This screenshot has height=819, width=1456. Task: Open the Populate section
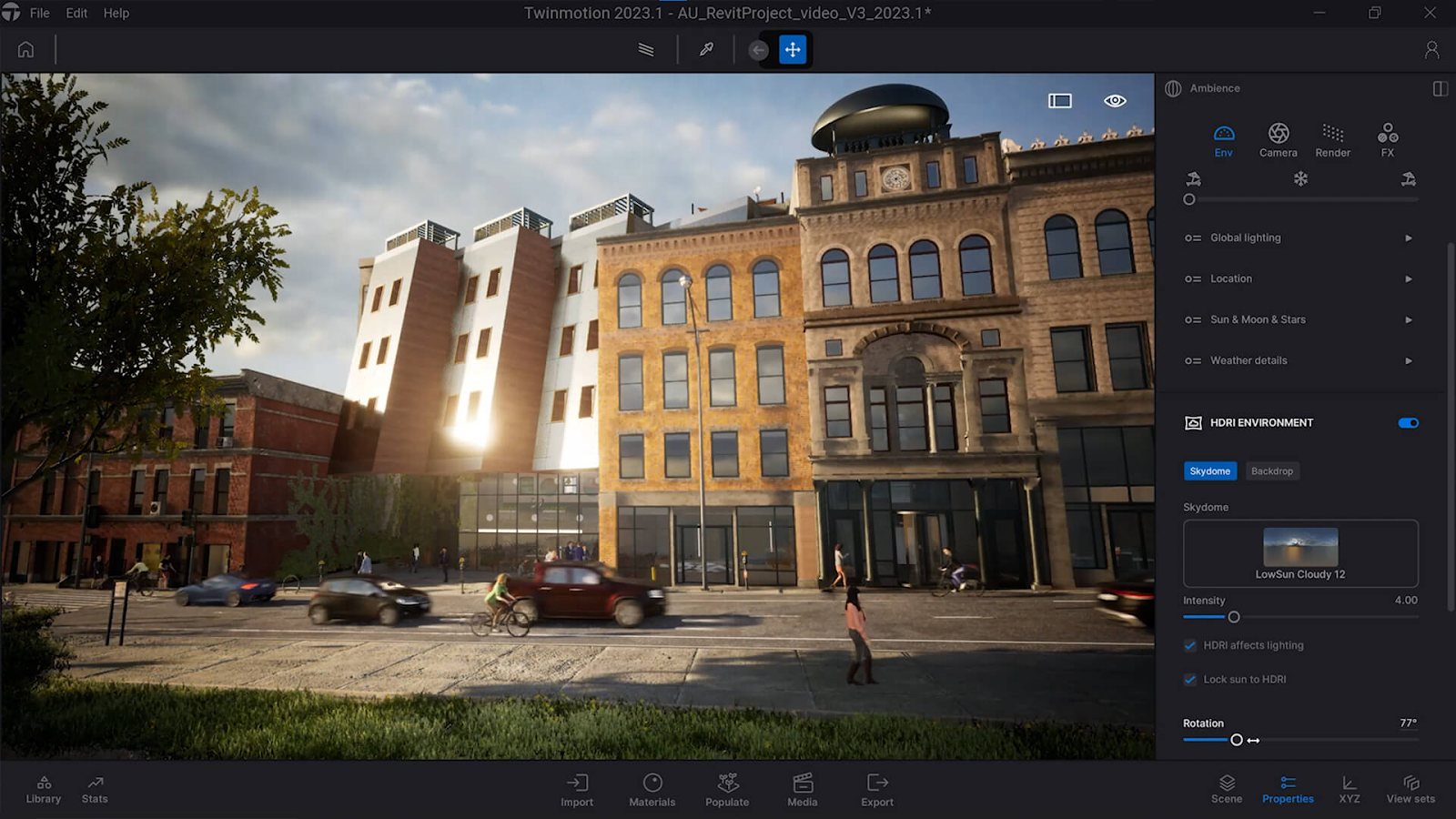point(727,790)
